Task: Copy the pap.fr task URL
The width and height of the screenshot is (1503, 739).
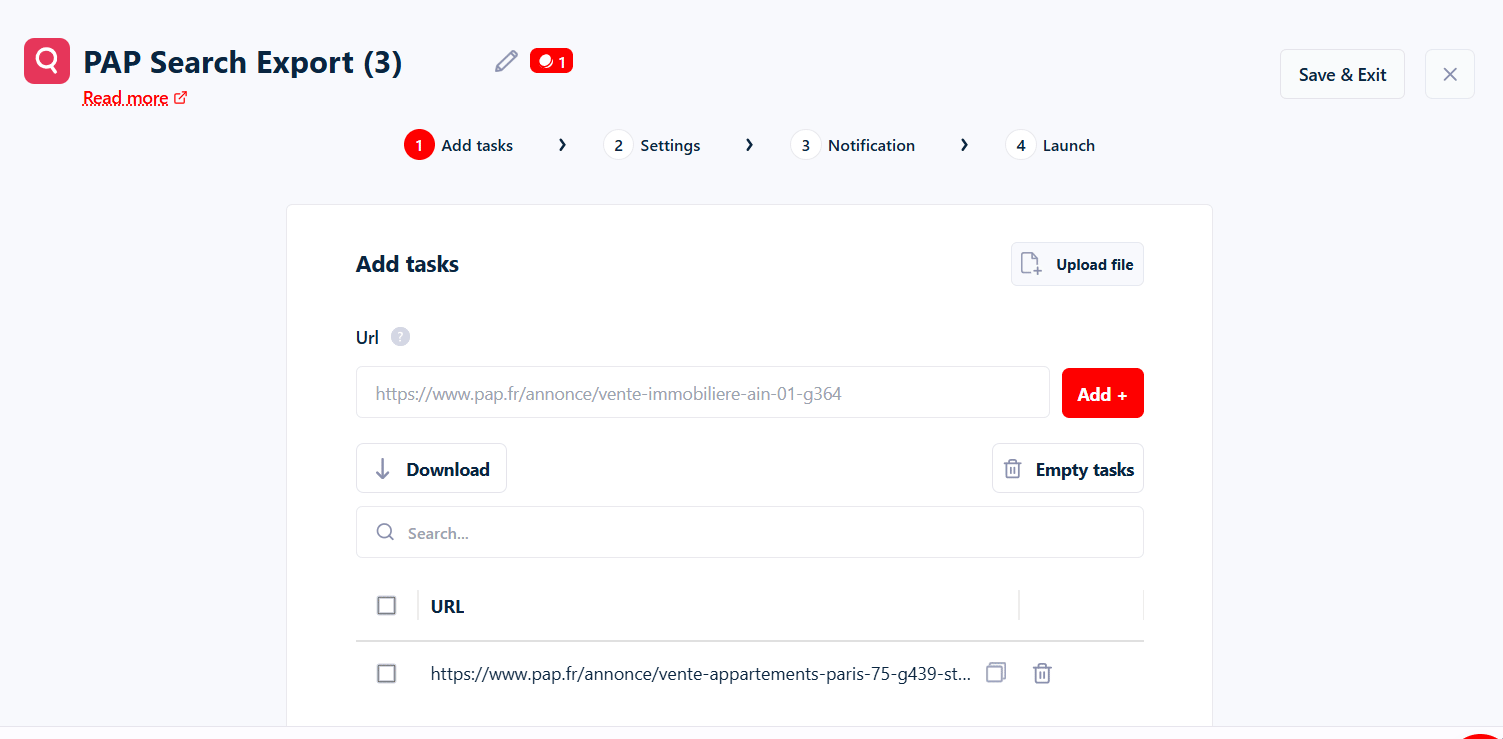Action: [x=995, y=673]
